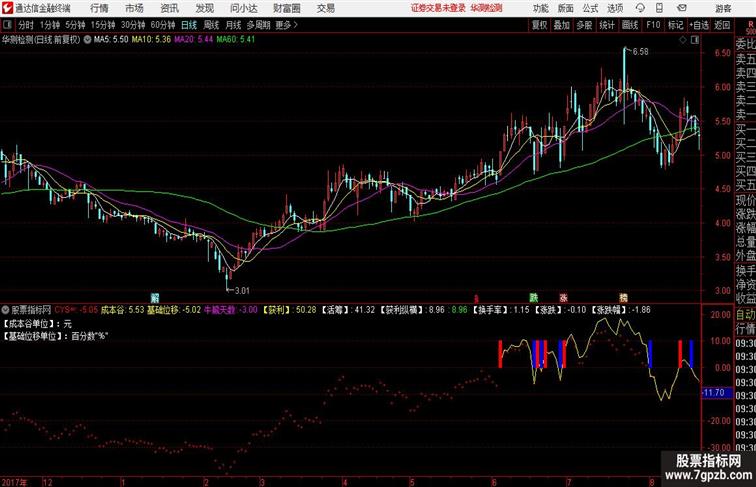Click the 2017年 label on the time axis

14,482
